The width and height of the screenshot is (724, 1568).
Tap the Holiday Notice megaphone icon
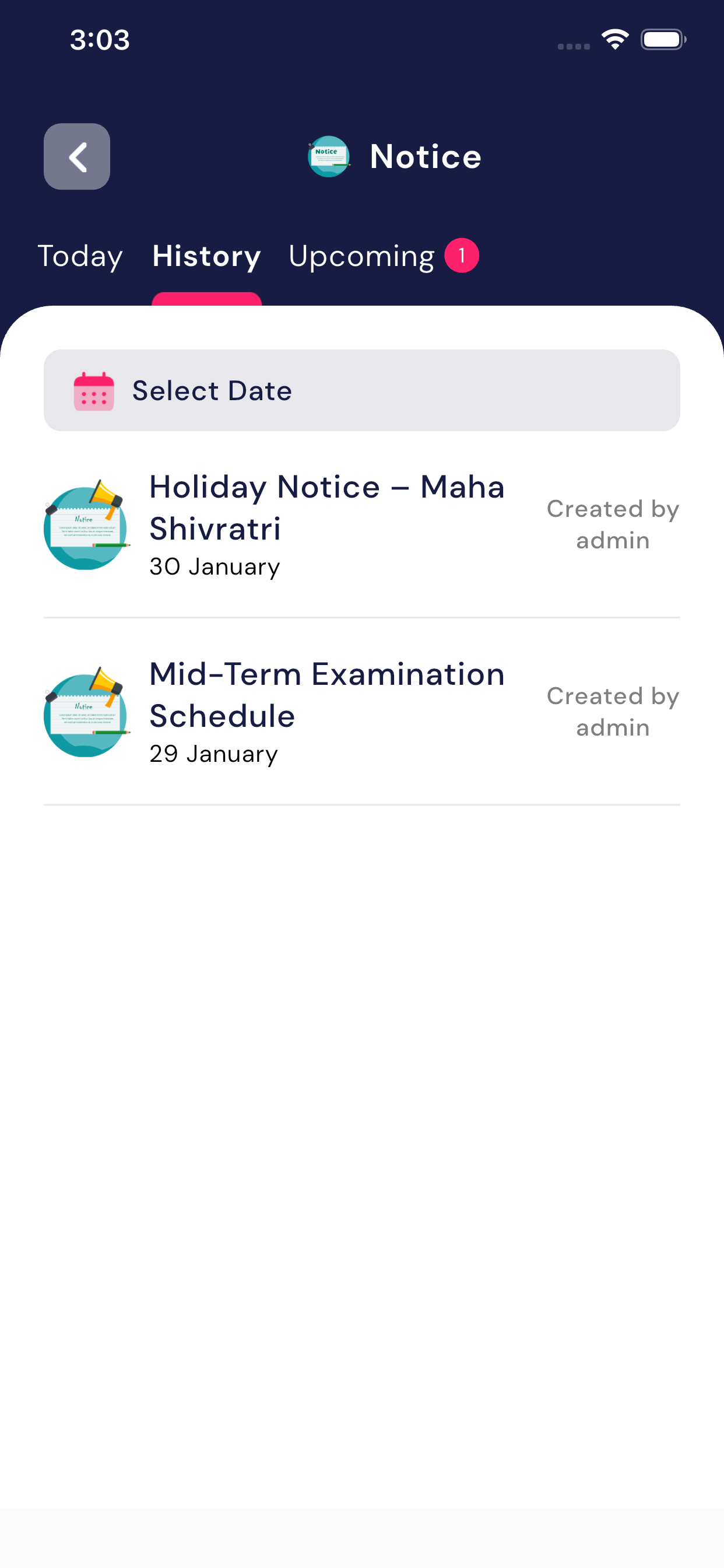click(86, 526)
